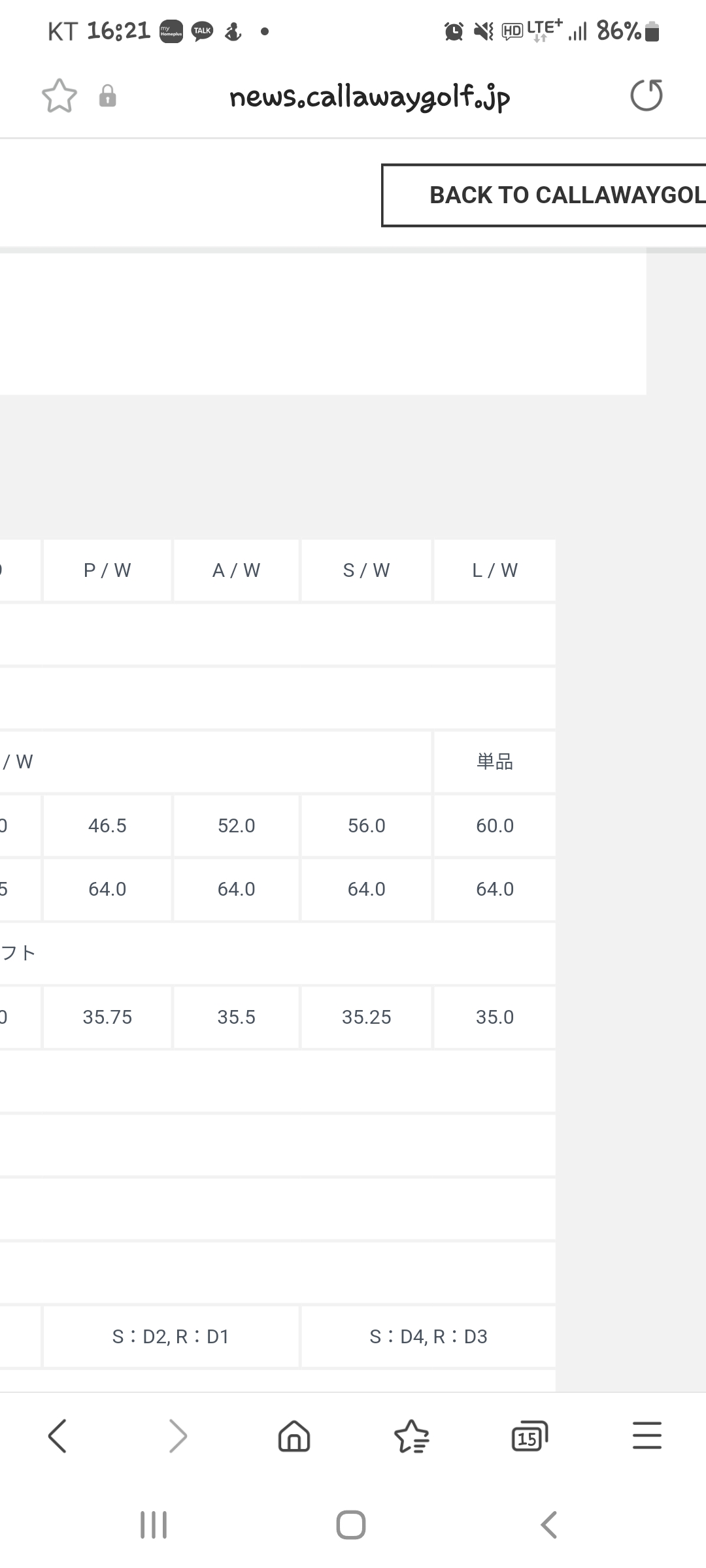Image resolution: width=706 pixels, height=1568 pixels.
Task: Open the browser home page
Action: (x=294, y=1436)
